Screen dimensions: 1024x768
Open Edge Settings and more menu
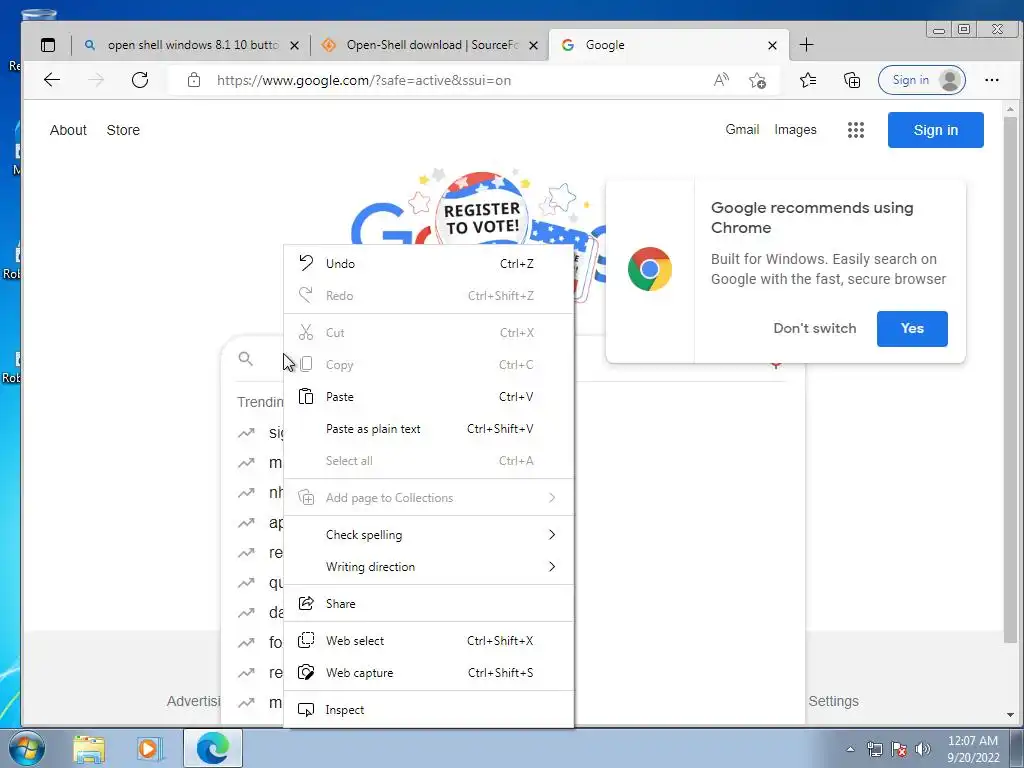(x=991, y=80)
